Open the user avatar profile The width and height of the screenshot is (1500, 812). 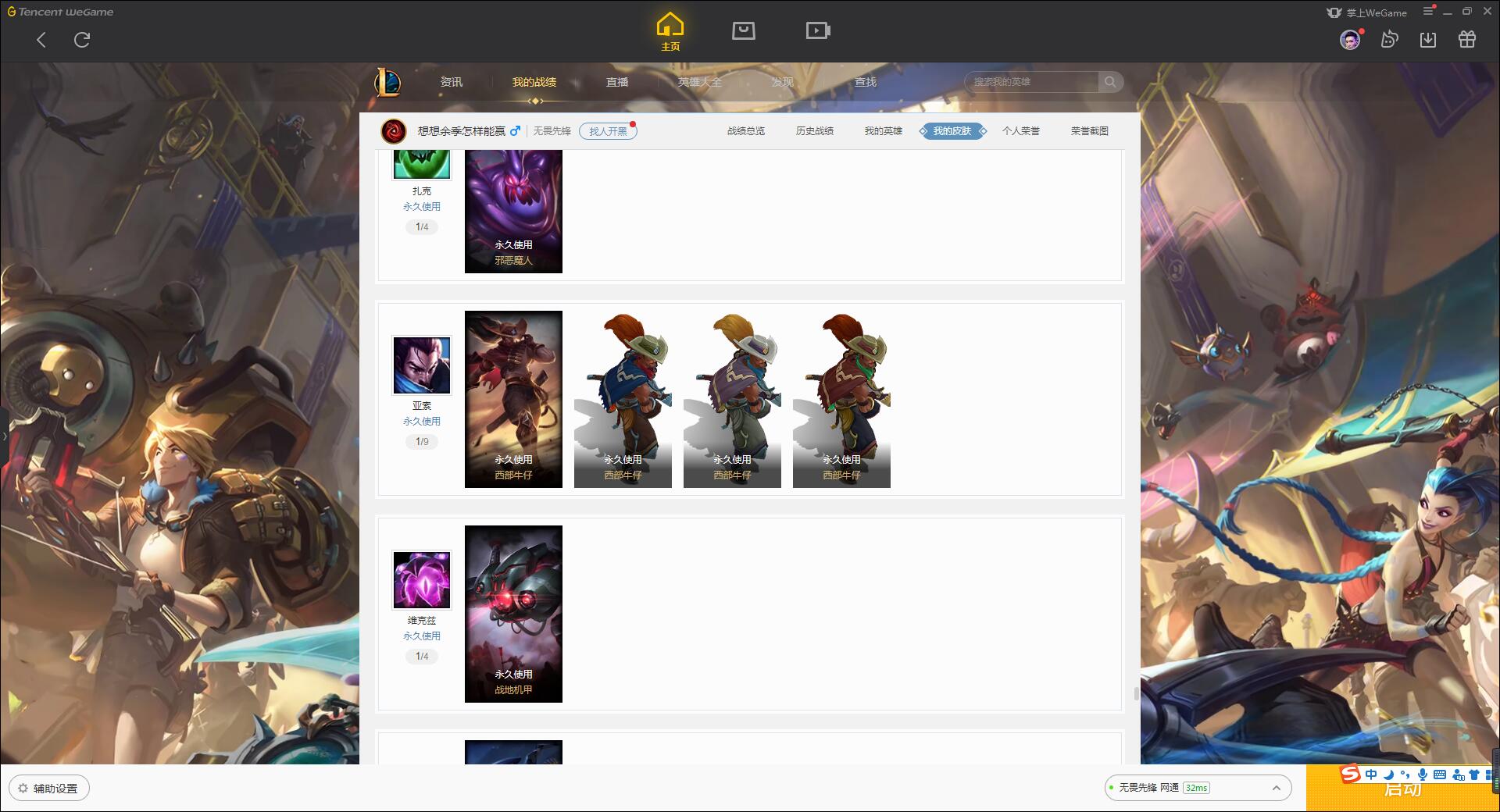click(x=1350, y=40)
